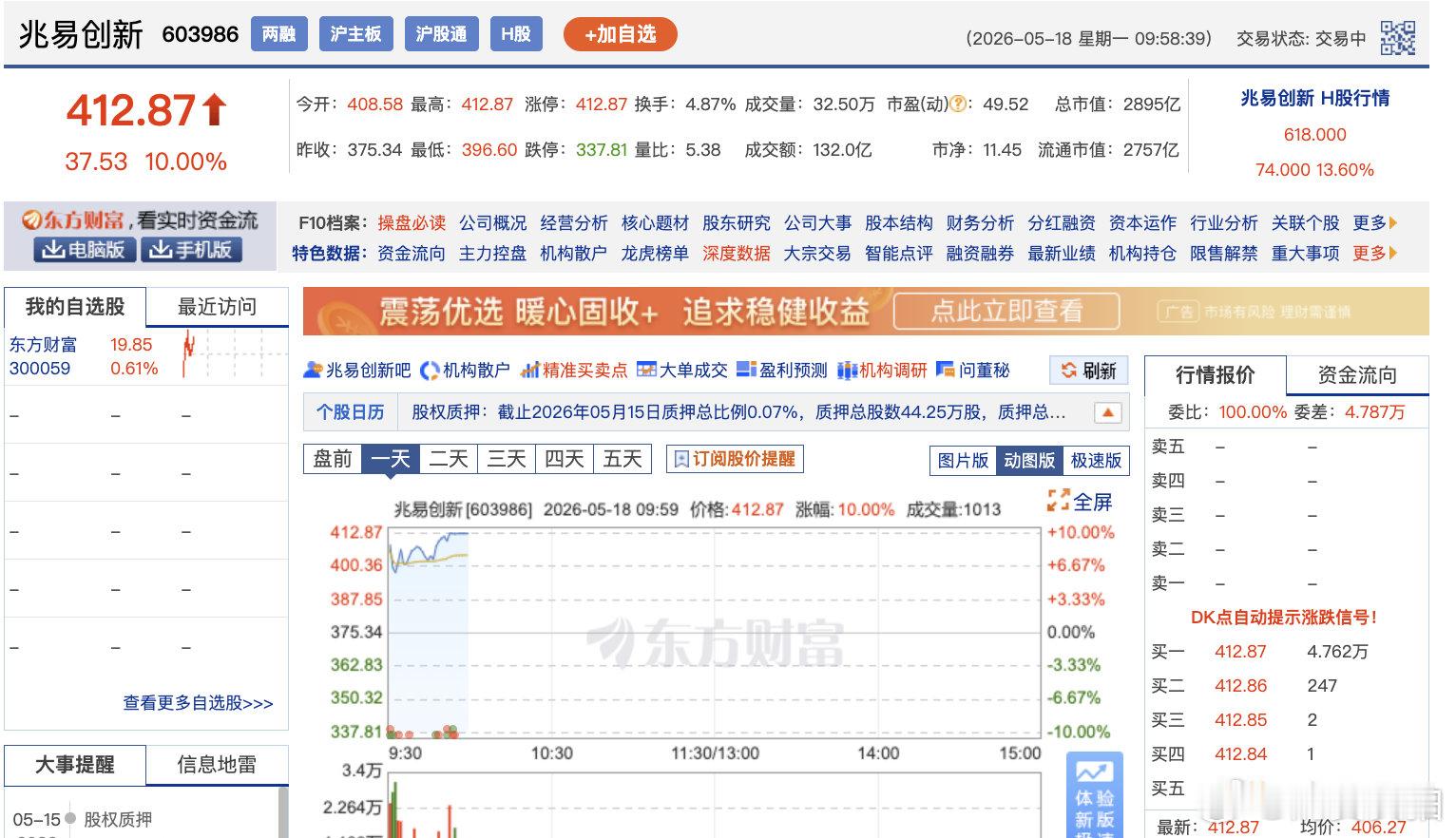The height and width of the screenshot is (838, 1456).
Task: Switch to 最近访问 tab
Action: point(217,307)
